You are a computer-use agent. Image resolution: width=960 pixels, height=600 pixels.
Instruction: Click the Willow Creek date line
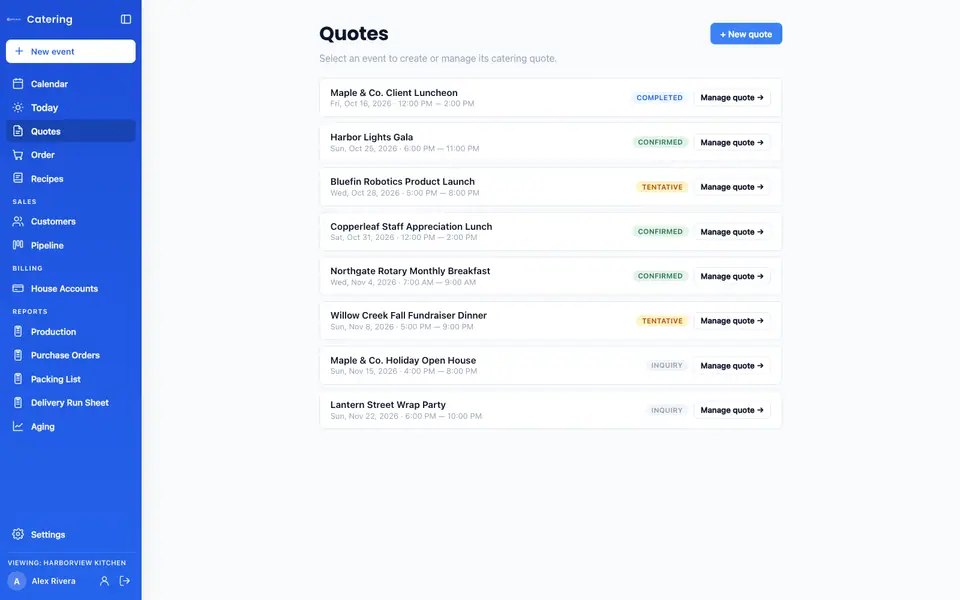402,327
